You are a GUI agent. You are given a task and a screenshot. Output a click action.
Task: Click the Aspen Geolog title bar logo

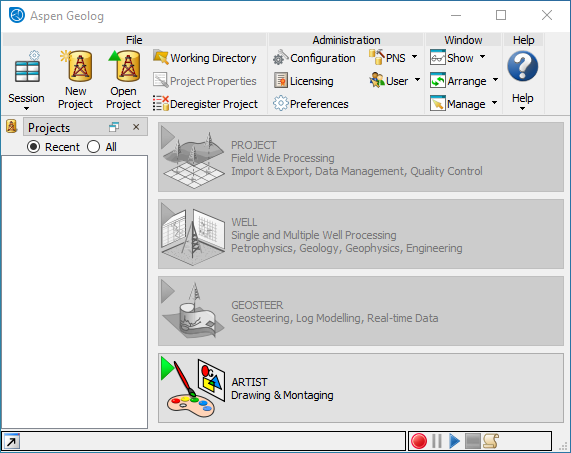click(x=17, y=15)
